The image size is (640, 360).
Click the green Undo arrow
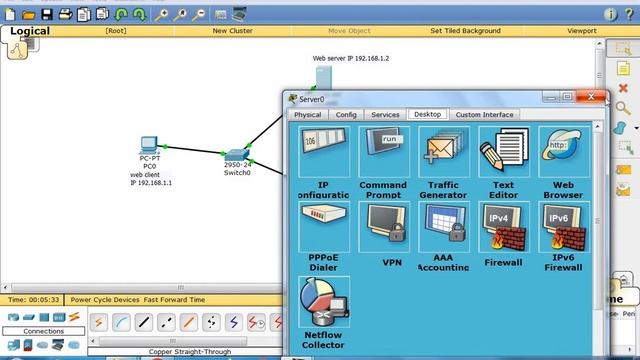[121, 15]
